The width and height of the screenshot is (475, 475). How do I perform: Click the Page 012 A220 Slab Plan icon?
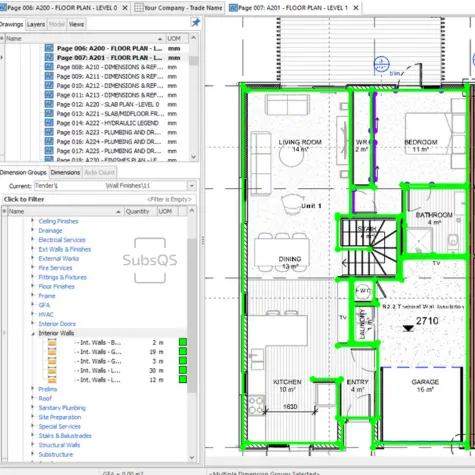(x=49, y=104)
